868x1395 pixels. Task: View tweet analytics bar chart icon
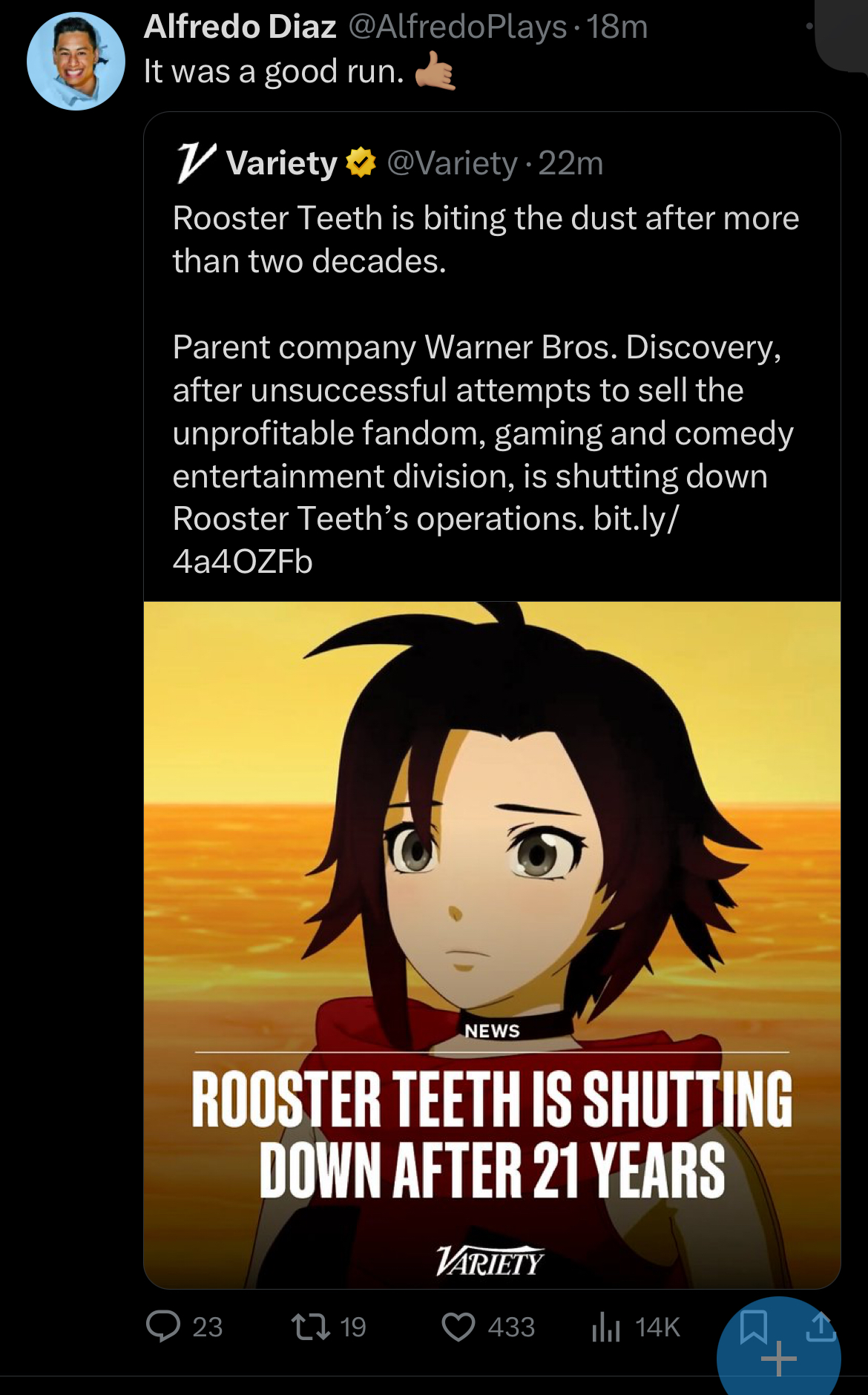[606, 1327]
